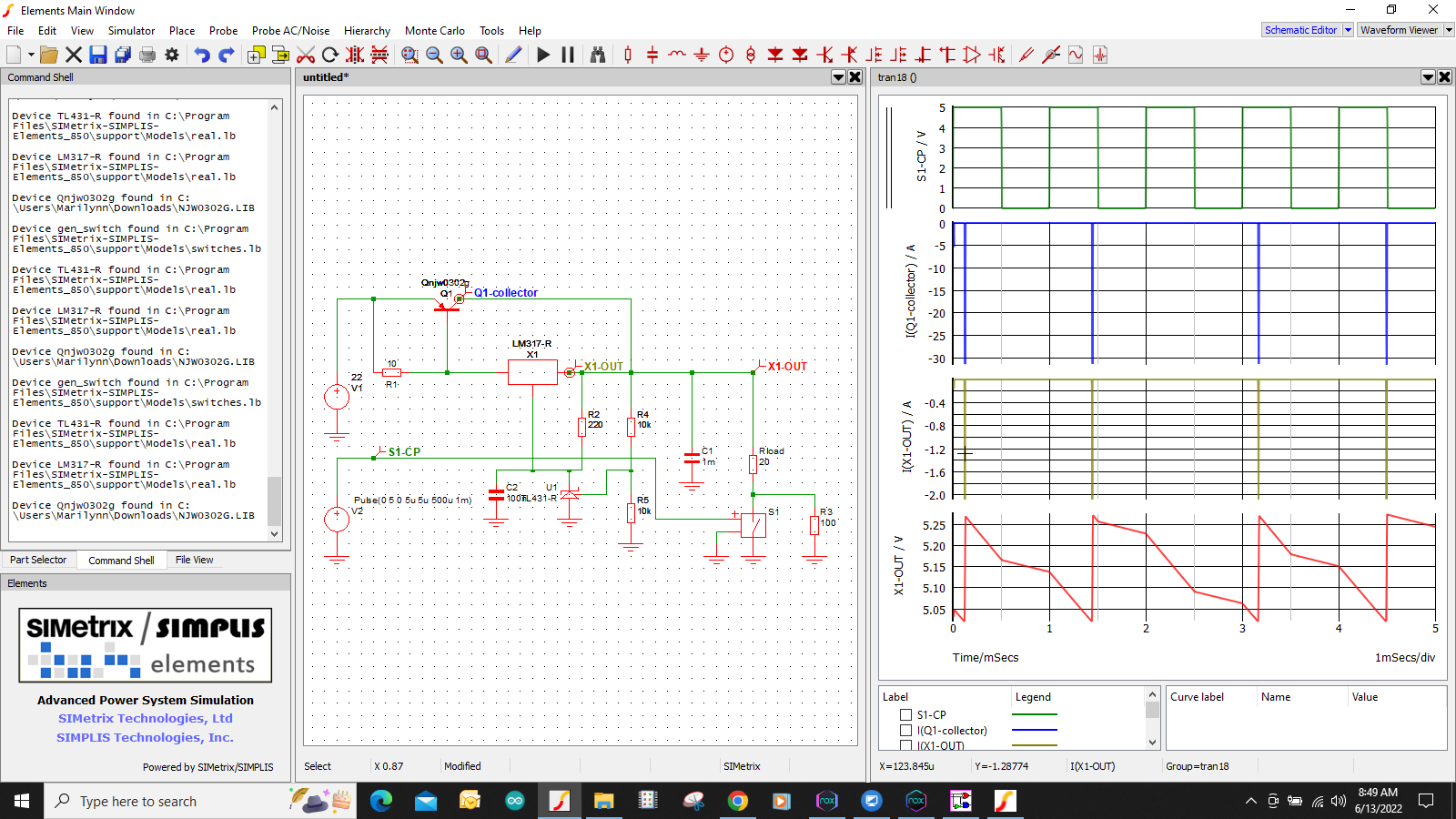Screen dimensions: 1456x819
Task: Create a new schematic from the toolbar
Action: [x=14, y=55]
